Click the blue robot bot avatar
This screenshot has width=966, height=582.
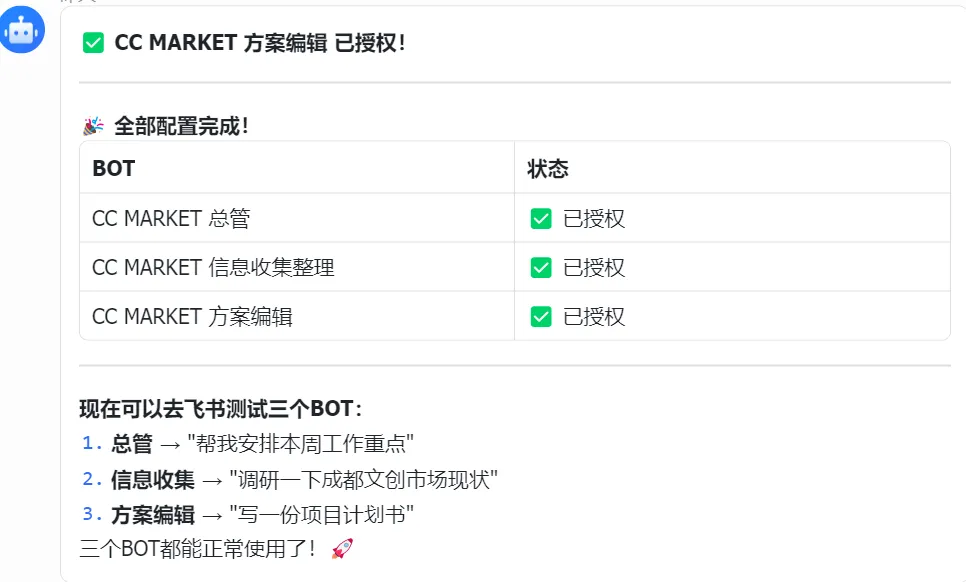(22, 29)
